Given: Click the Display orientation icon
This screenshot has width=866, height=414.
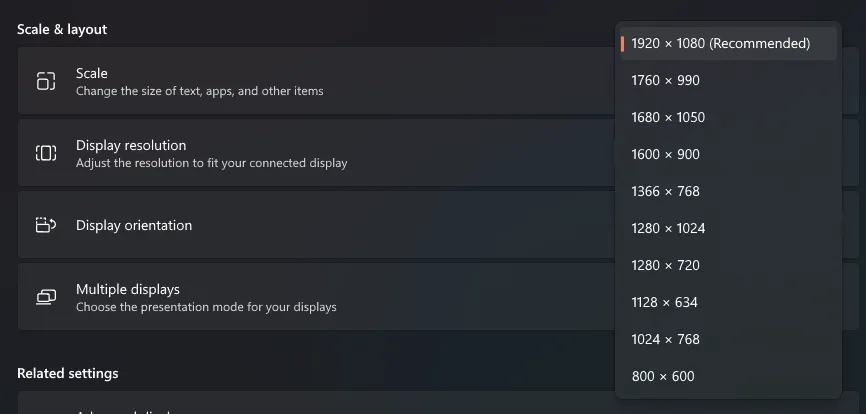Looking at the screenshot, I should pos(46,225).
